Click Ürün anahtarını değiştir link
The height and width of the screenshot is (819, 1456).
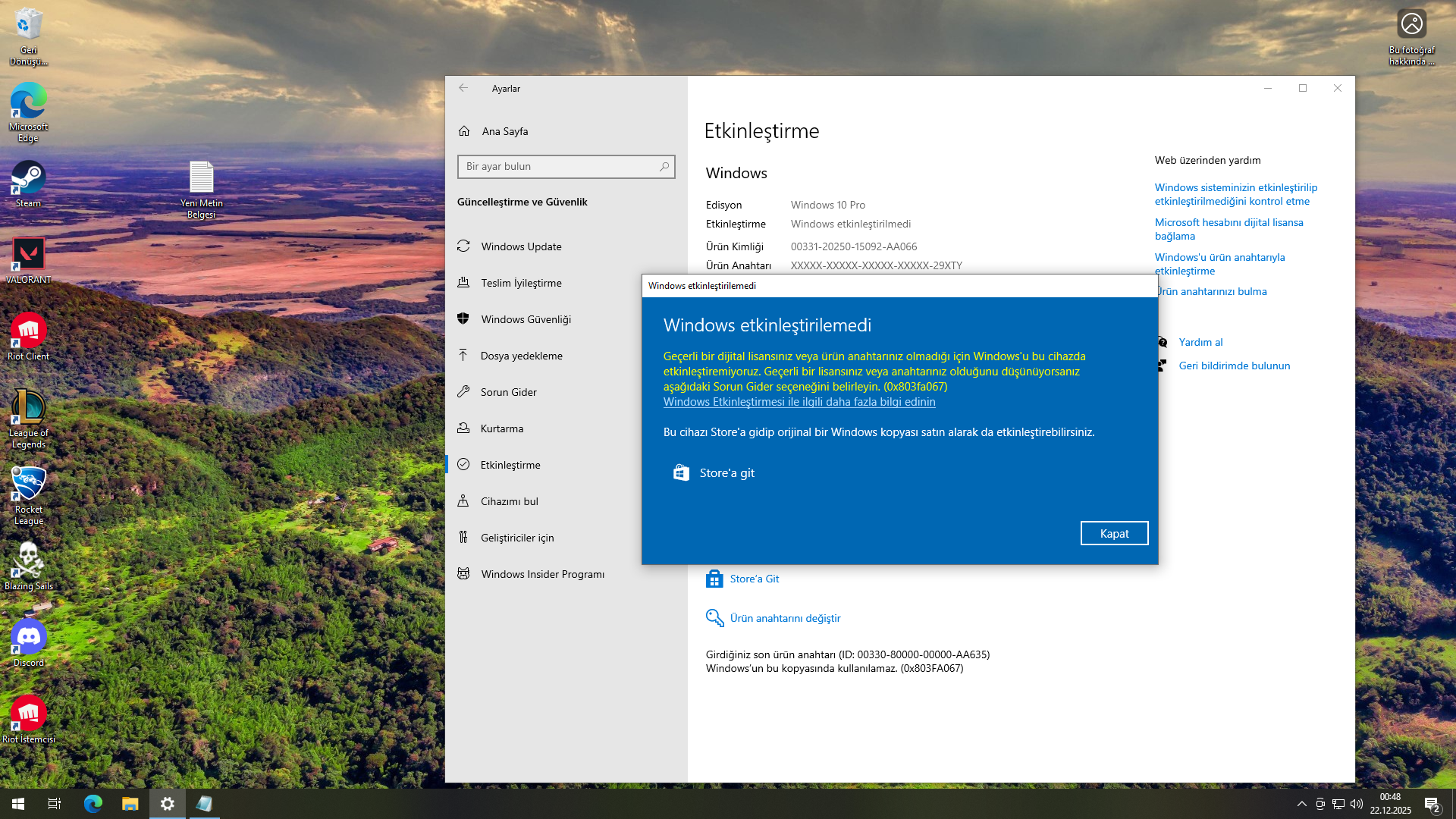pos(786,618)
